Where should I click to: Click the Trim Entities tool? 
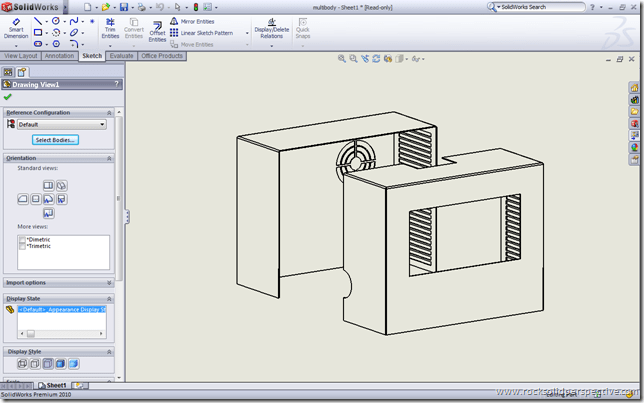(x=110, y=28)
